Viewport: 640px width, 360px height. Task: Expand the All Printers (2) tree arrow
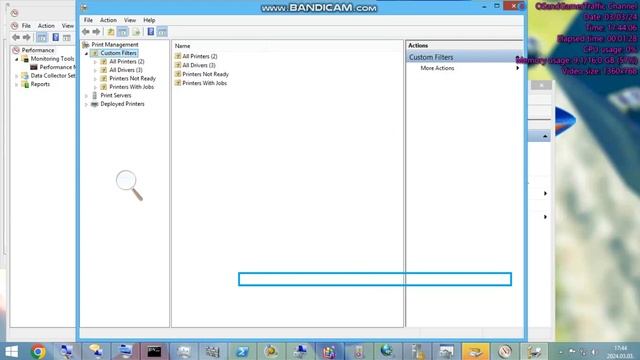point(96,62)
